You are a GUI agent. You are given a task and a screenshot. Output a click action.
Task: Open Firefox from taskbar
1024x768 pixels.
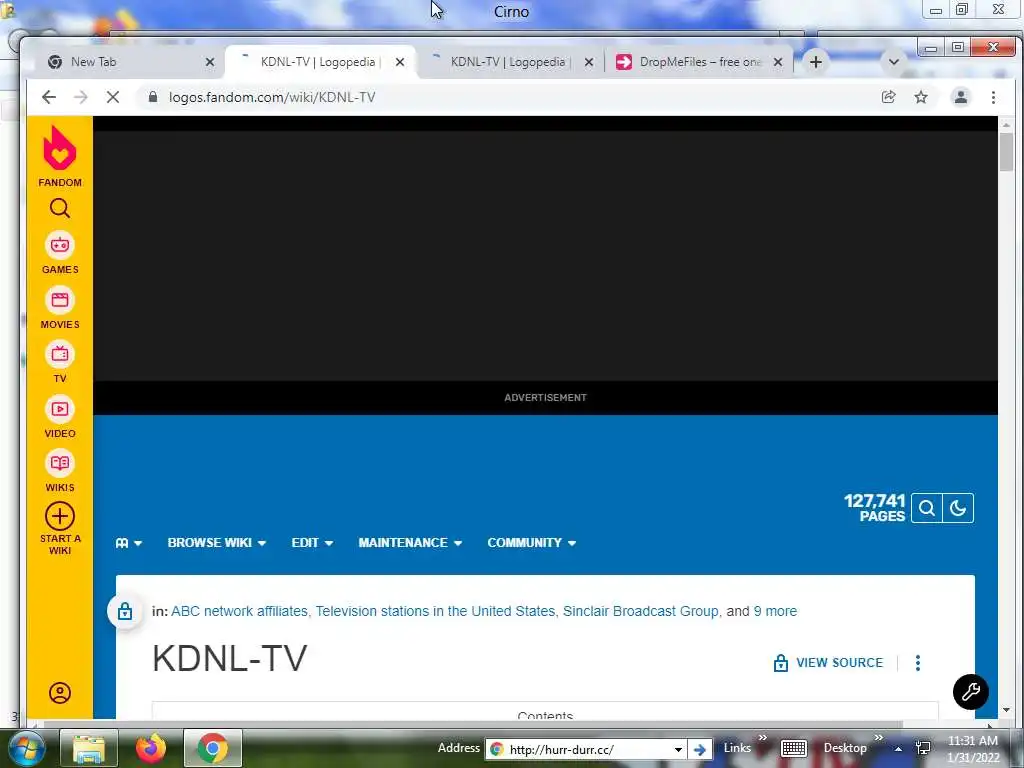click(151, 748)
